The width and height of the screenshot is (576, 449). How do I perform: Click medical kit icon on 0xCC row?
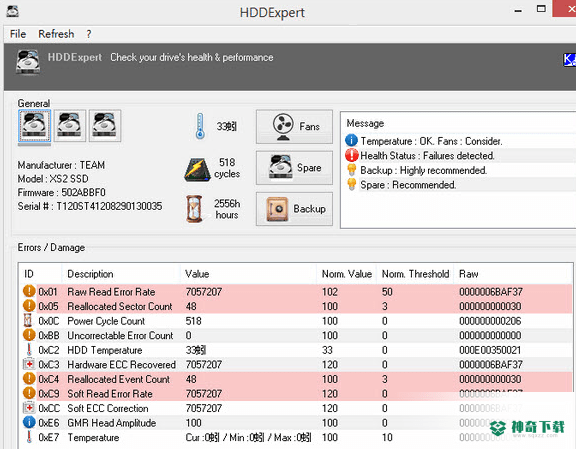tap(29, 408)
